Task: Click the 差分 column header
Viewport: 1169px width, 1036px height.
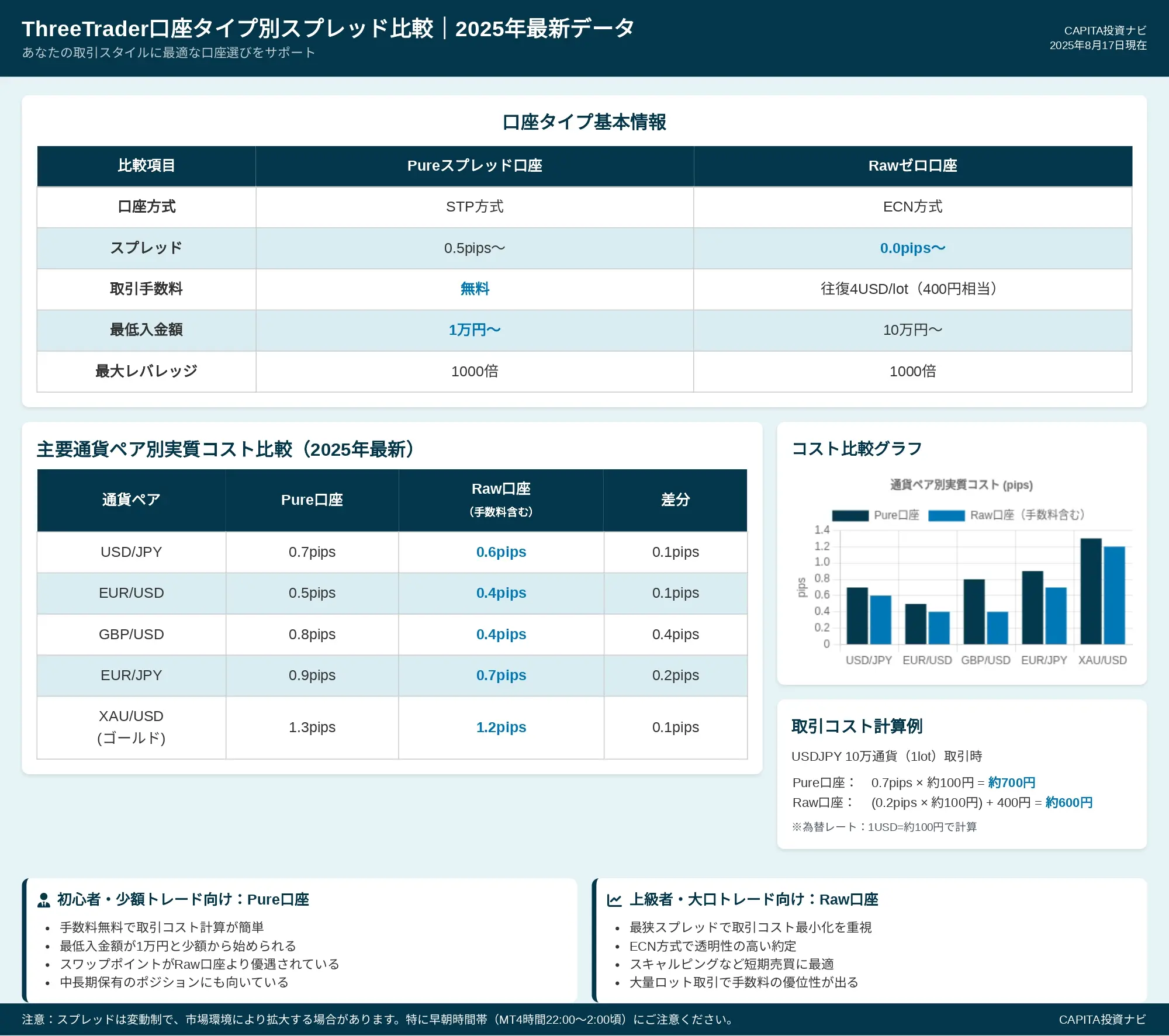Action: pyautogui.click(x=676, y=500)
